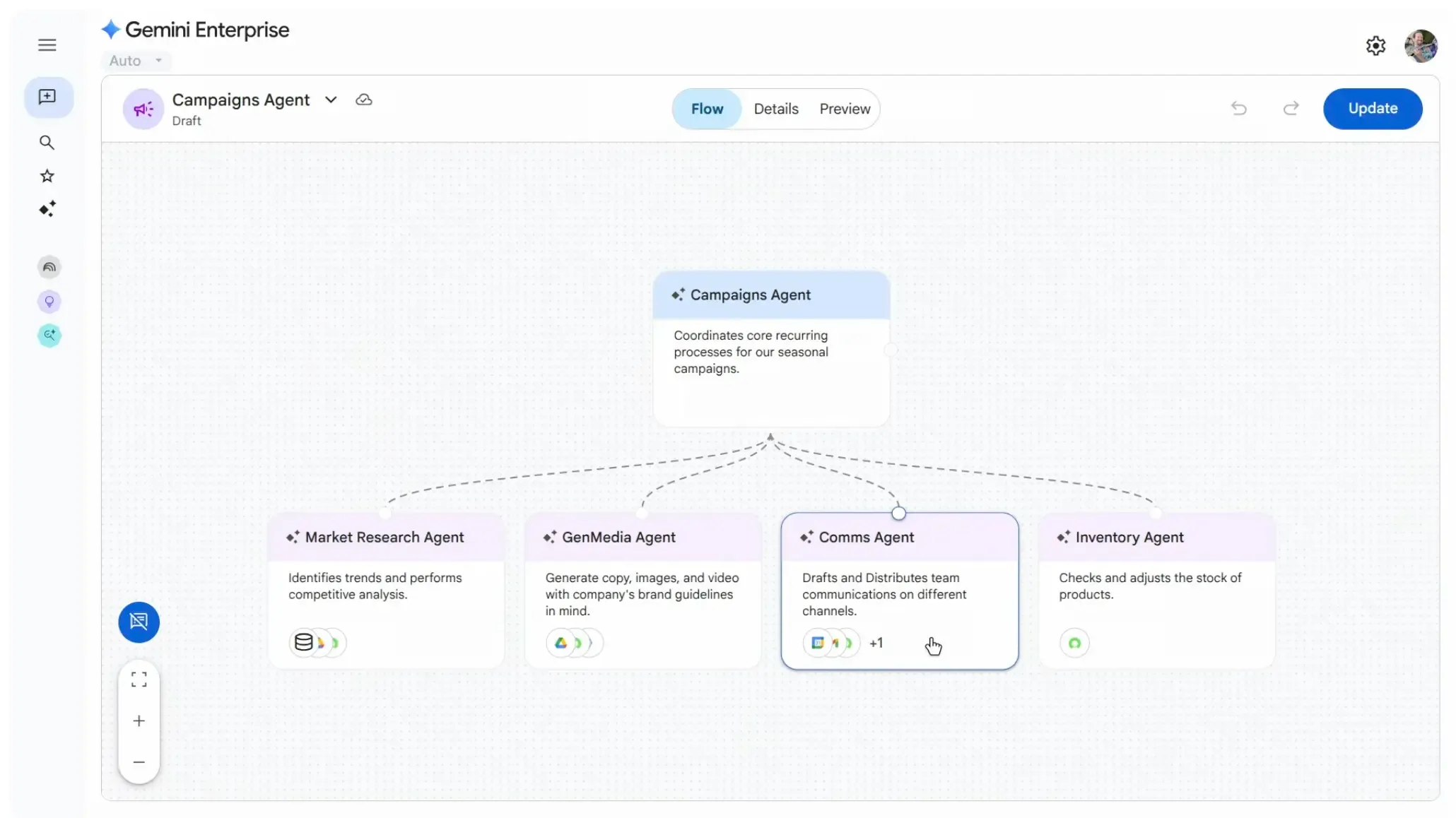Open the settings gear
Screen dimensions: 1456x818
pyautogui.click(x=1375, y=45)
